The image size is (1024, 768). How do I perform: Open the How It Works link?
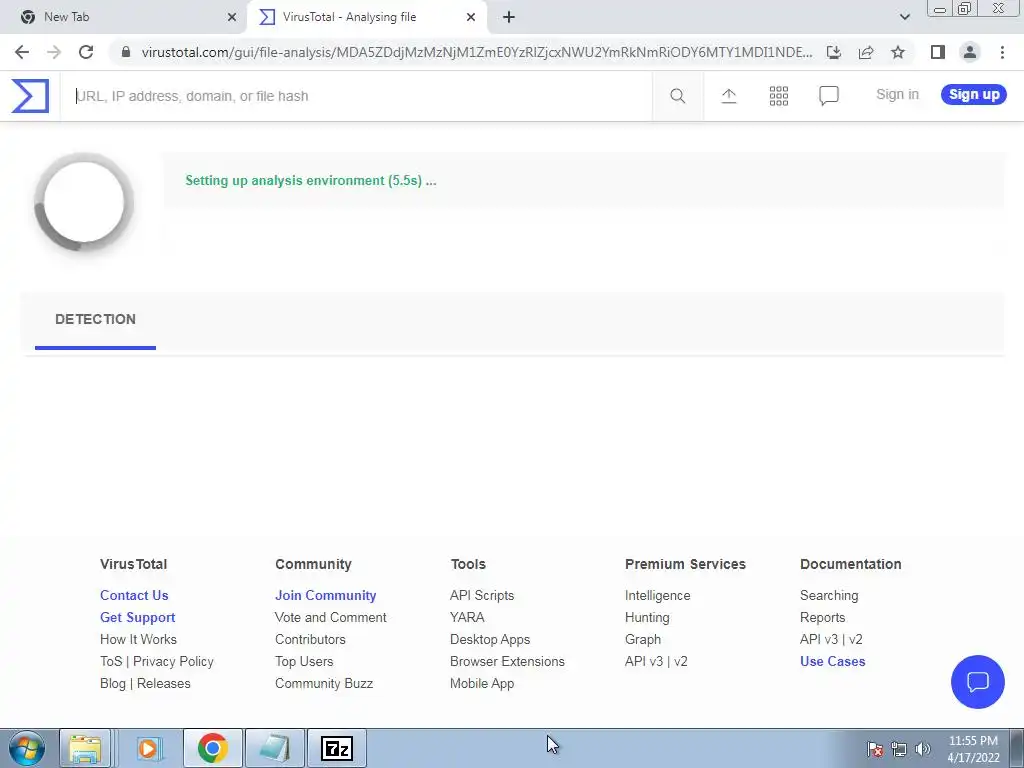click(138, 639)
